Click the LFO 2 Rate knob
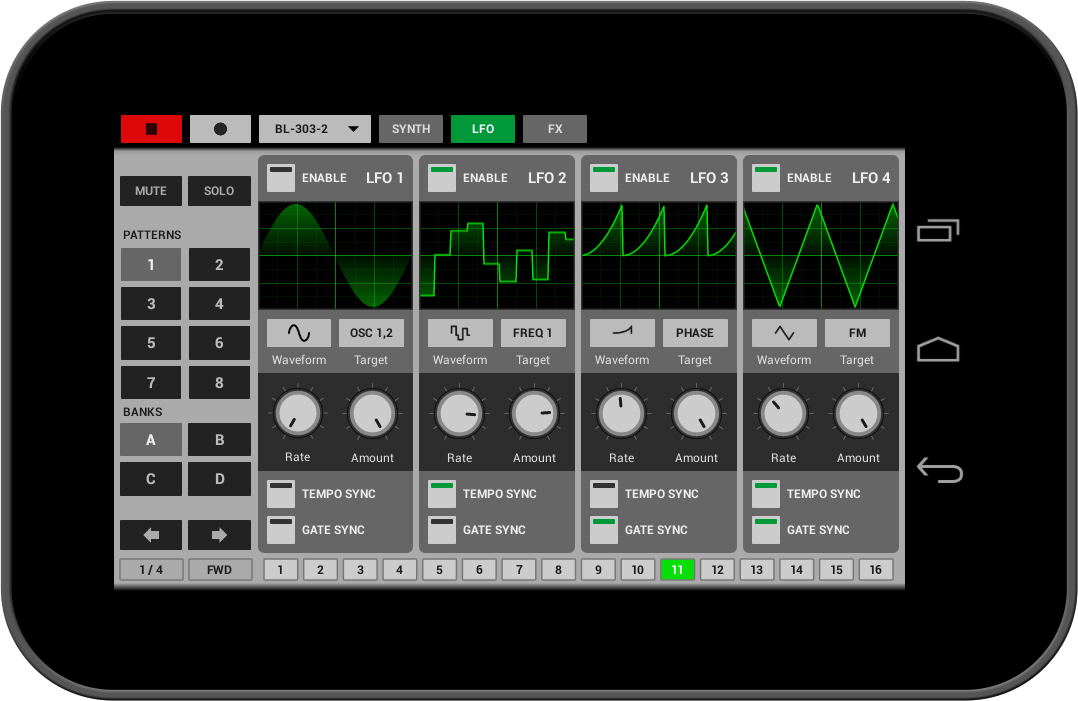 pyautogui.click(x=460, y=414)
